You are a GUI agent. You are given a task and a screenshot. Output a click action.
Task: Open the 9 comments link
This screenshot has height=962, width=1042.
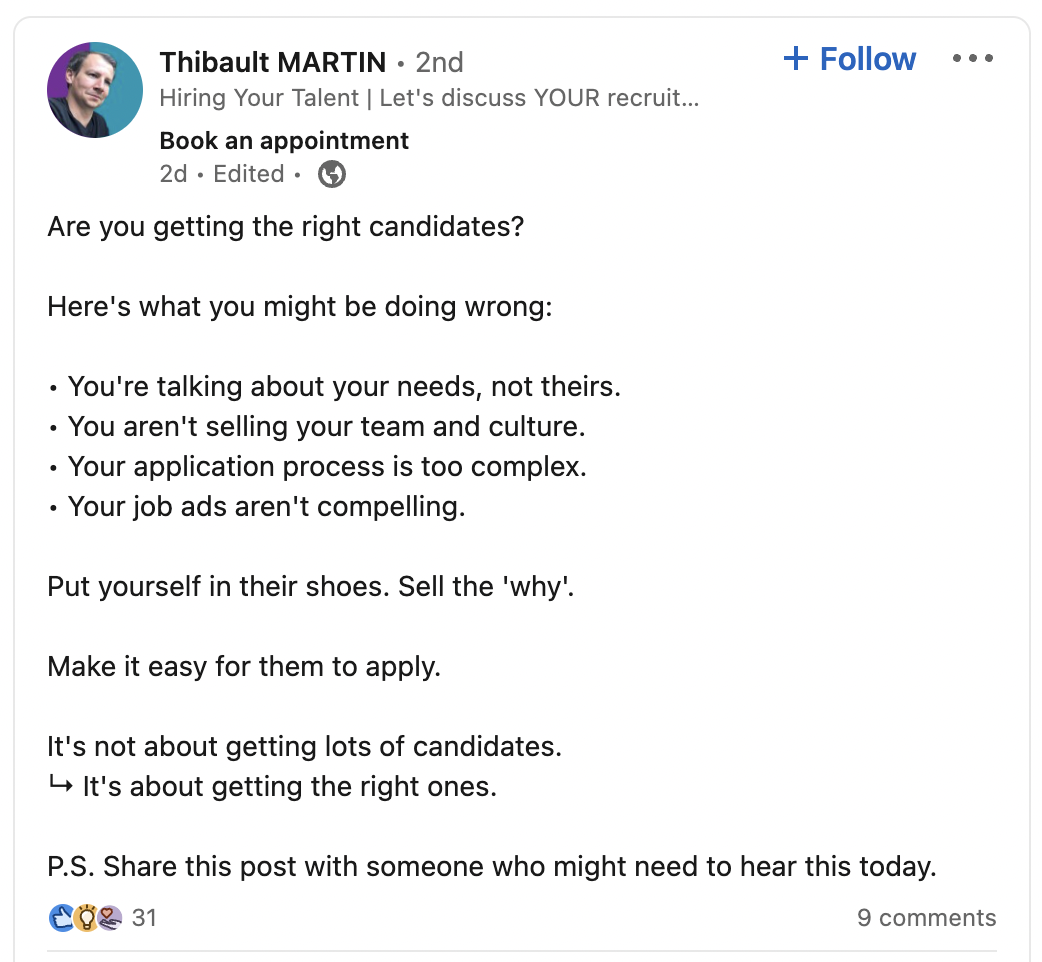click(x=926, y=917)
